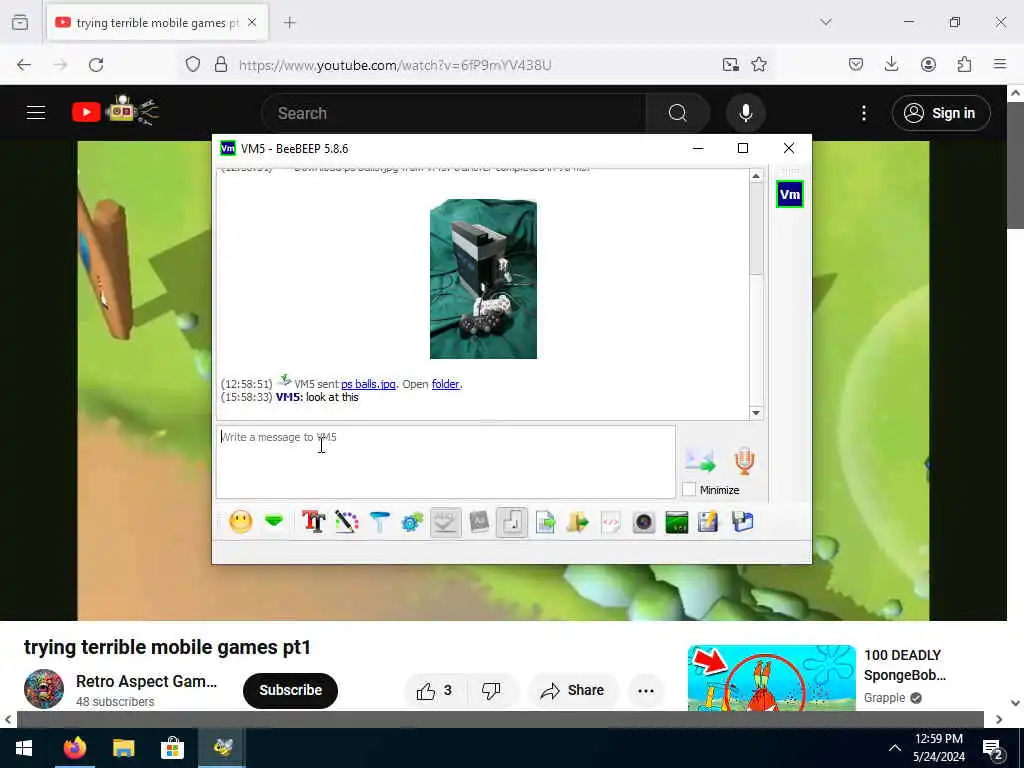Open the 100 DEADLY SpongeBob video thumbnail
The height and width of the screenshot is (768, 1024).
(771, 677)
